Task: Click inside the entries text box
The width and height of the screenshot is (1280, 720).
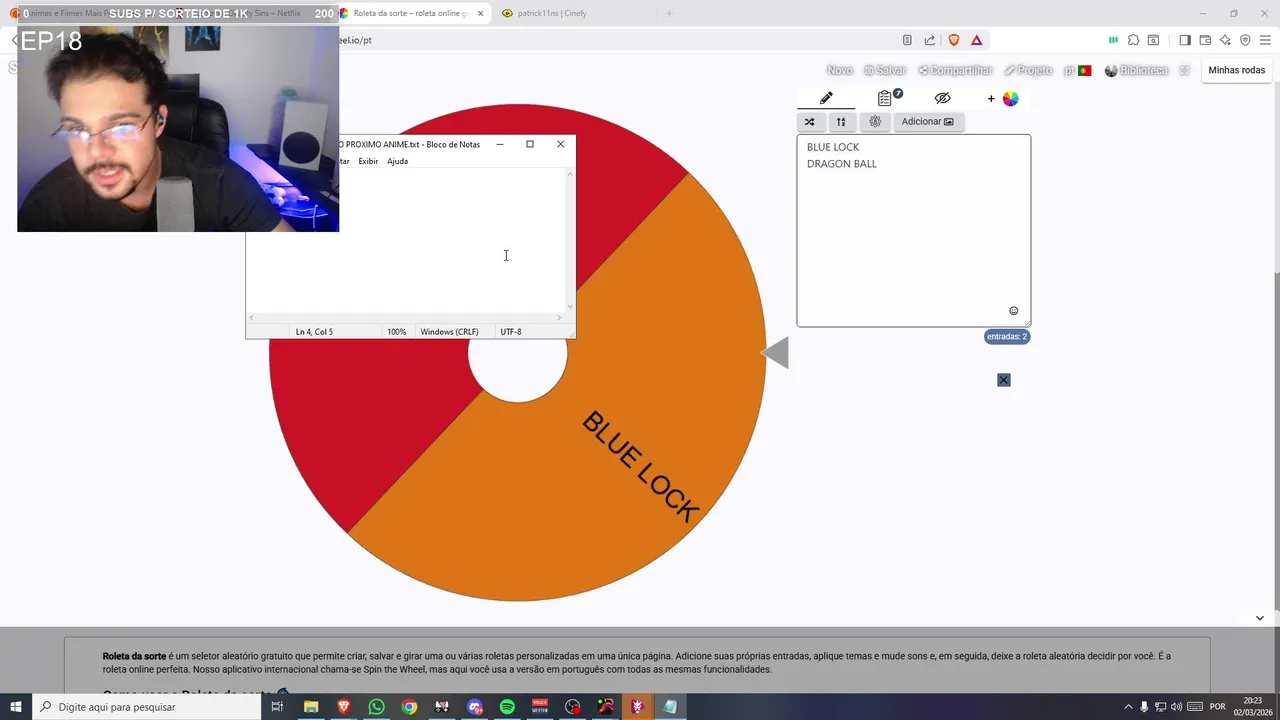Action: click(913, 230)
